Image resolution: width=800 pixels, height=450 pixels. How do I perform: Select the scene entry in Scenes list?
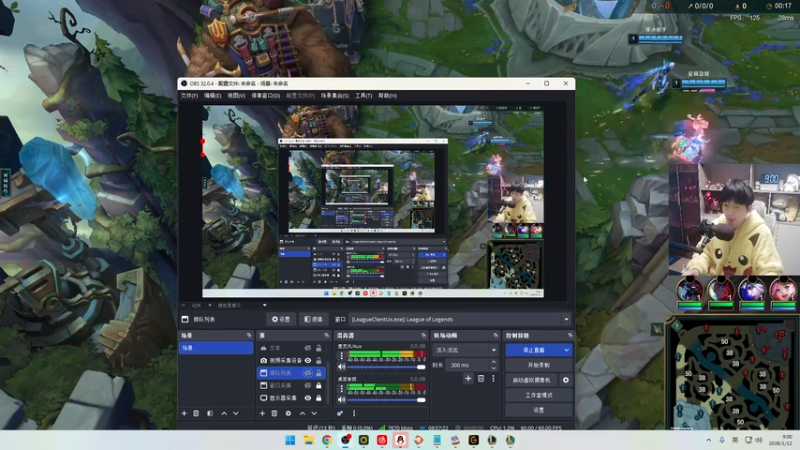tap(216, 348)
